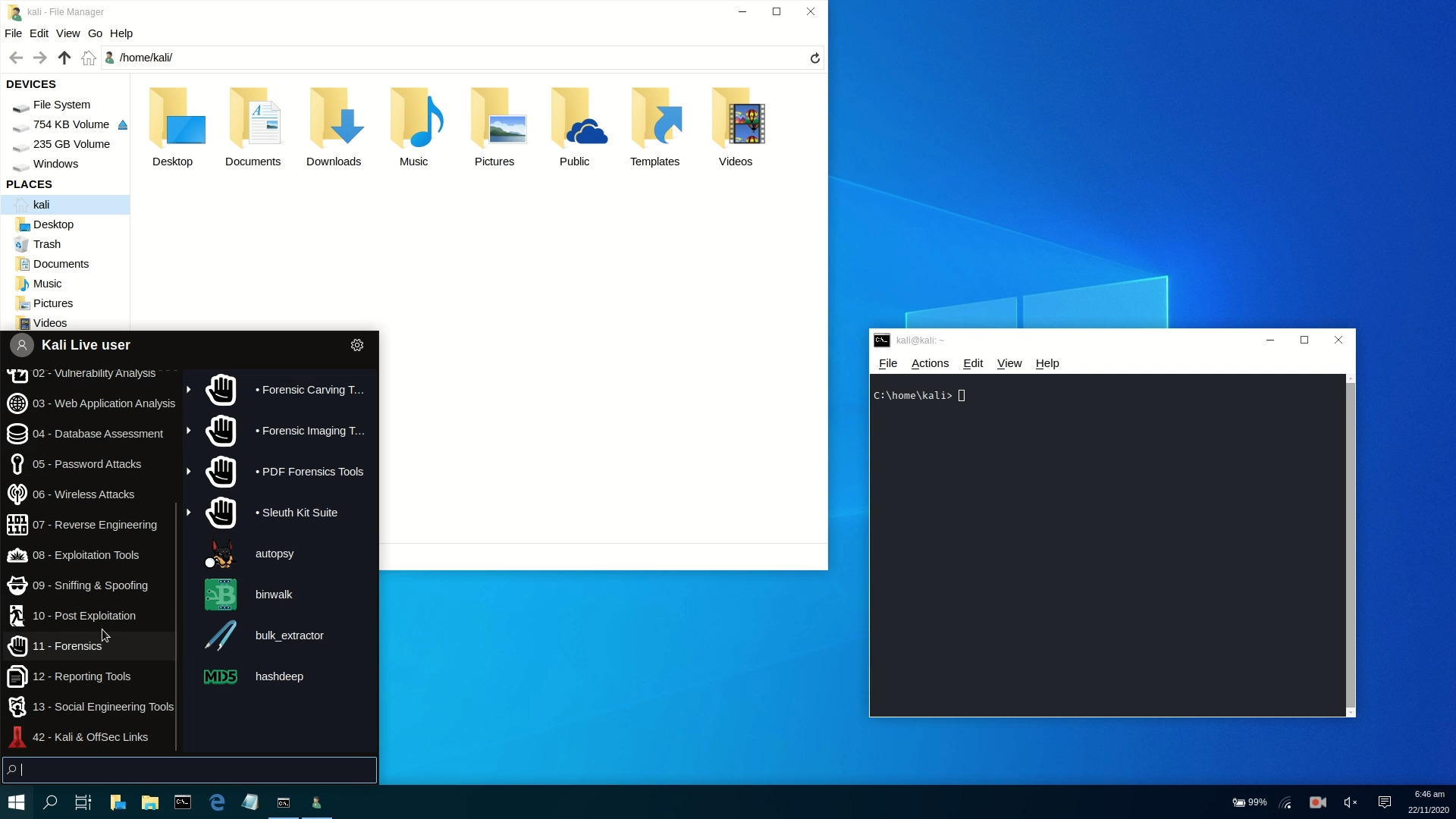
Task: Select 12 - Reporting Tools category
Action: tap(91, 676)
